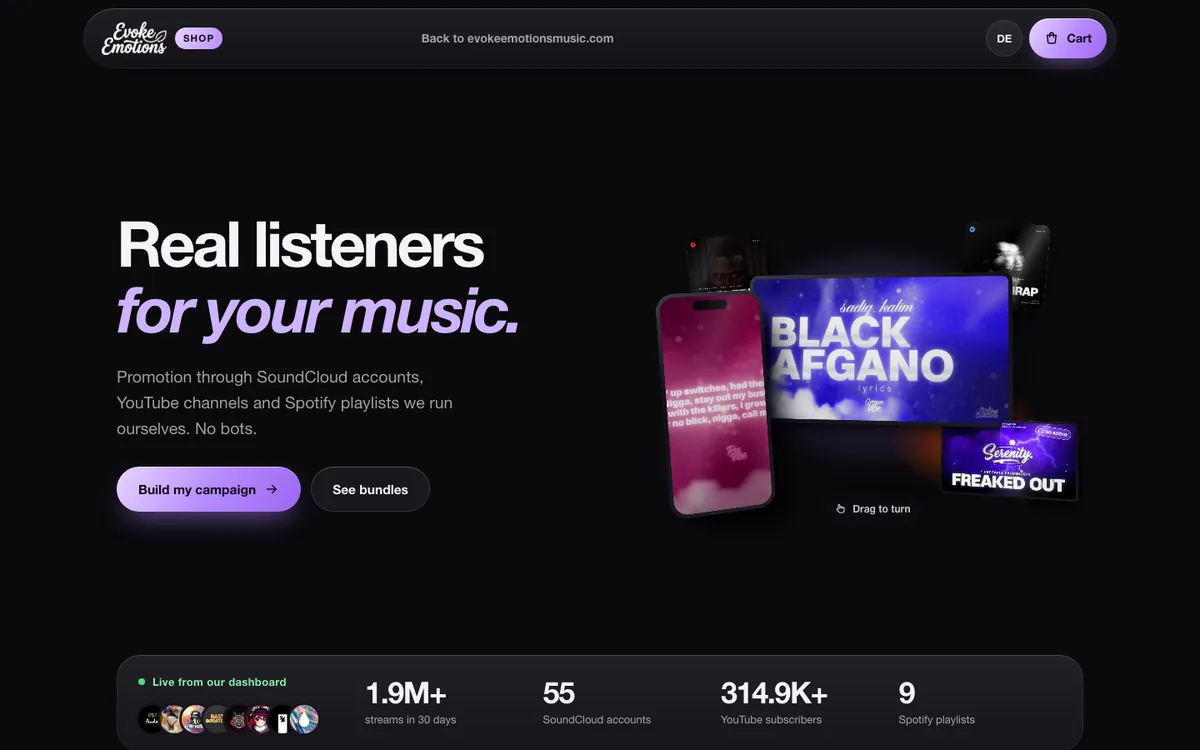Screen dimensions: 1200x750
Task: Click the YouTube subscribers label
Action: [x=771, y=720]
